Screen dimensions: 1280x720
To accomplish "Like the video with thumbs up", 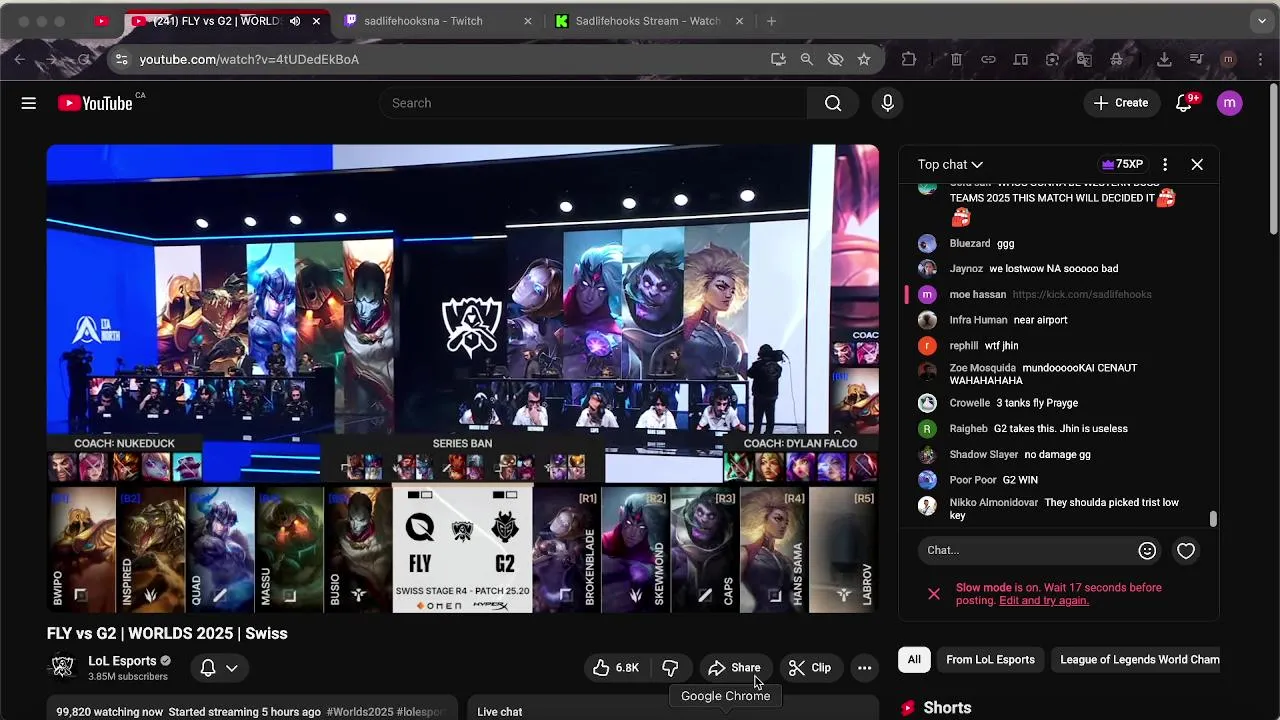I will tap(616, 668).
